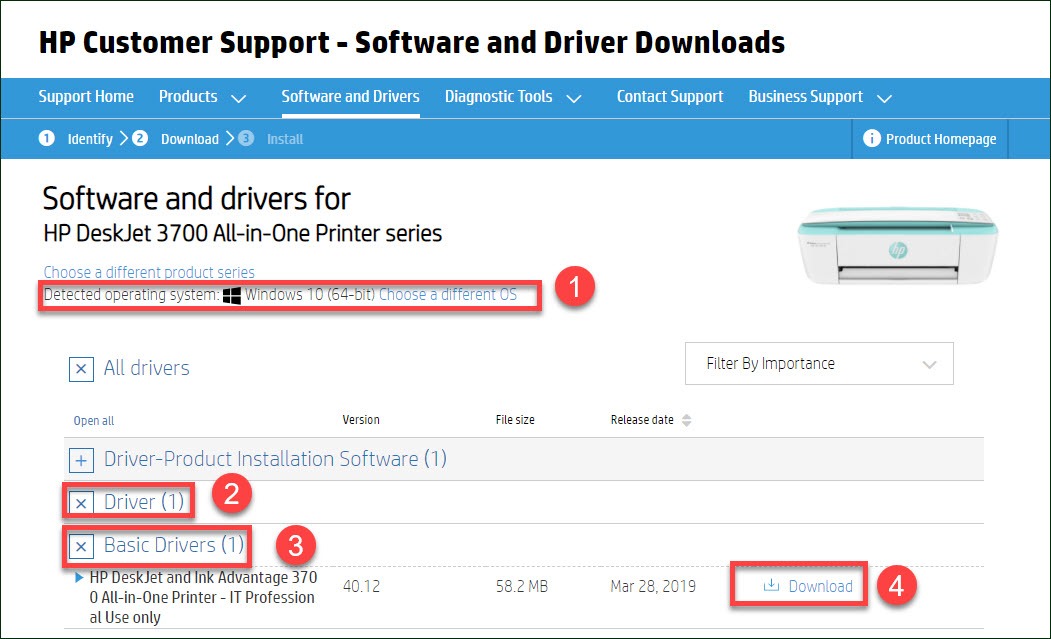Expand Driver-Product Installation Software plus box
This screenshot has width=1051, height=639.
pyautogui.click(x=81, y=461)
